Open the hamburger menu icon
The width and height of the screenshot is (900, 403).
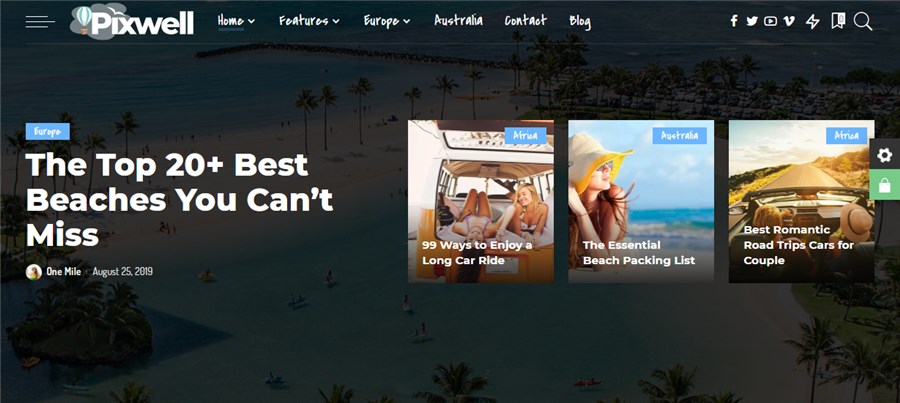[40, 22]
